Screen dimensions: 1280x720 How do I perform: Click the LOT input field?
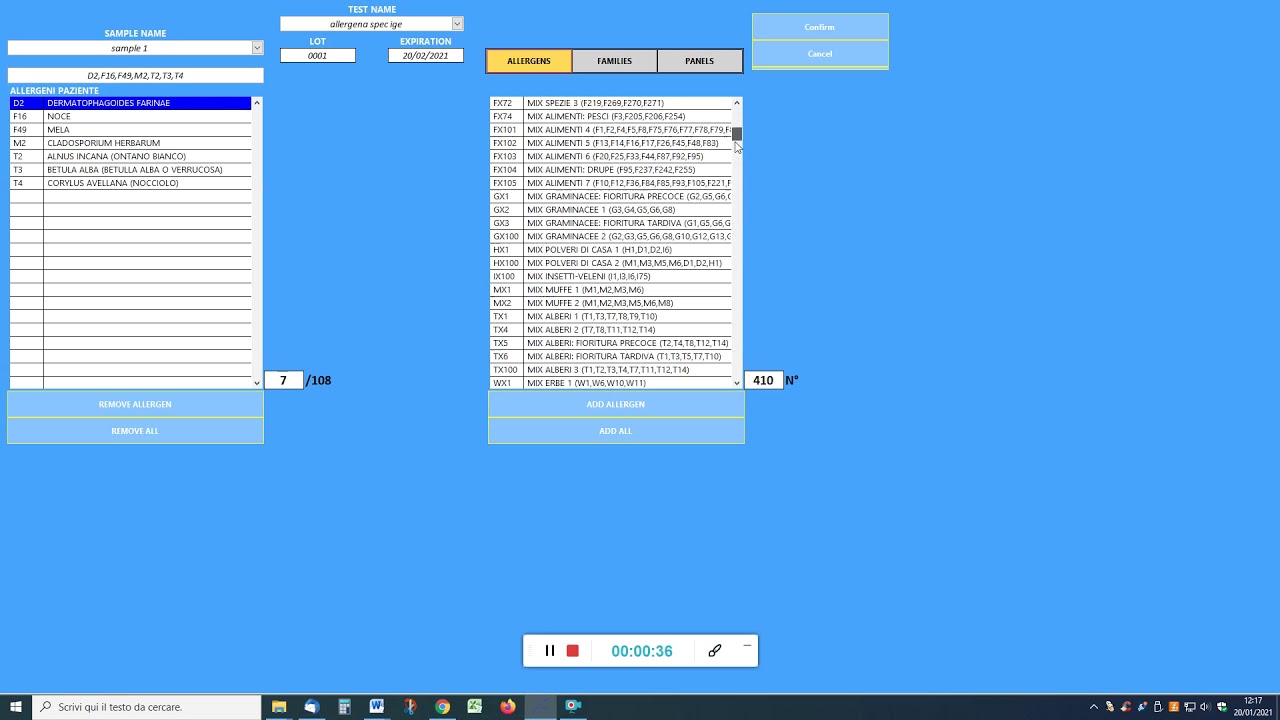[x=317, y=56]
